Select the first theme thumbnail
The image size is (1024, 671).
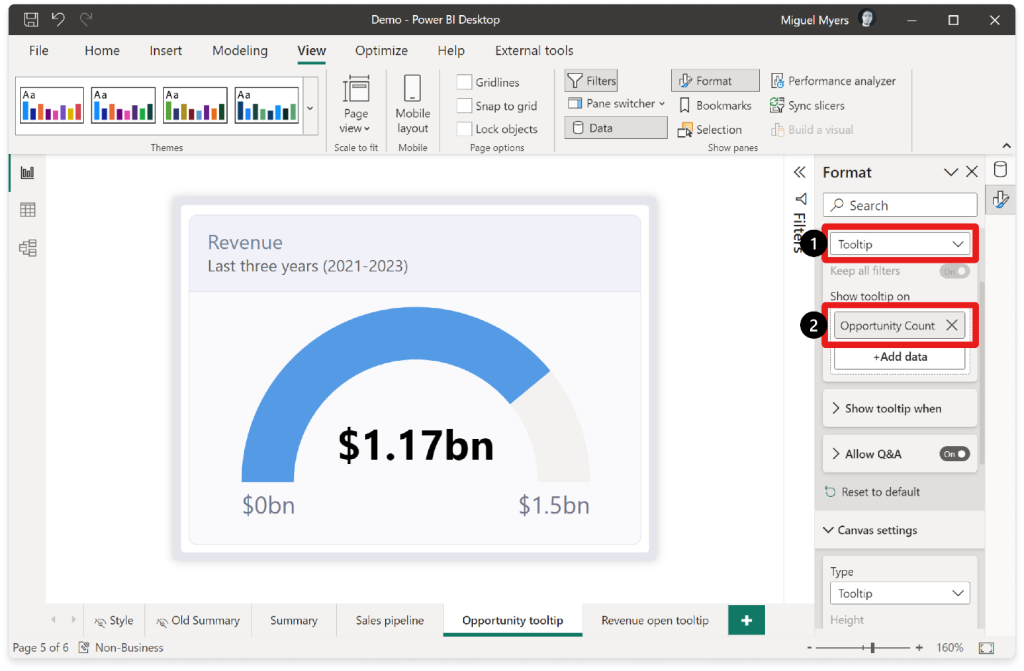point(52,105)
